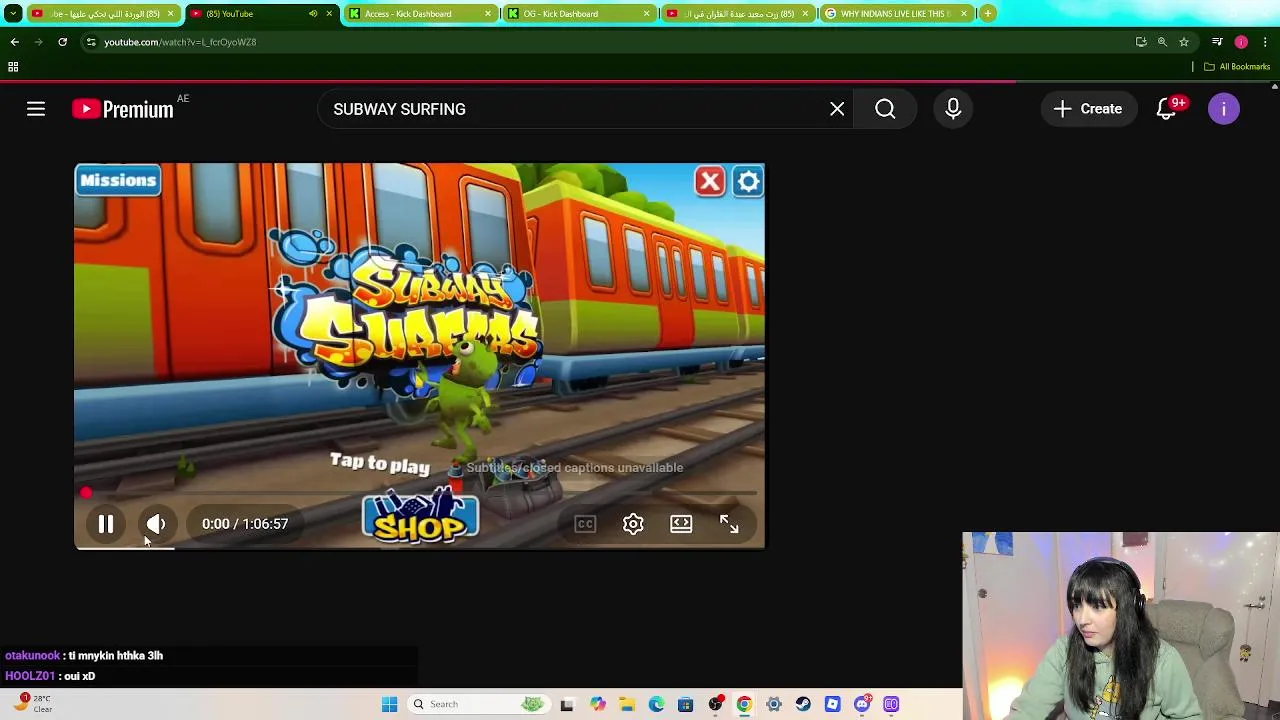Open the zoom indicator in address bar
Screen dimensions: 1280x720
tap(1162, 42)
